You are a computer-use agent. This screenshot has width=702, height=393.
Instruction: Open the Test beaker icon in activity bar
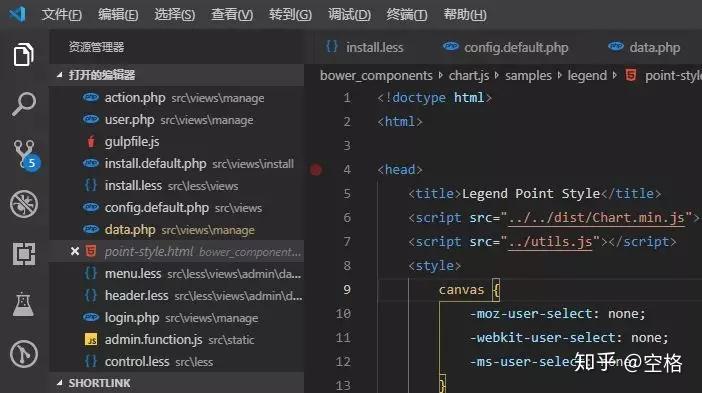(x=23, y=304)
